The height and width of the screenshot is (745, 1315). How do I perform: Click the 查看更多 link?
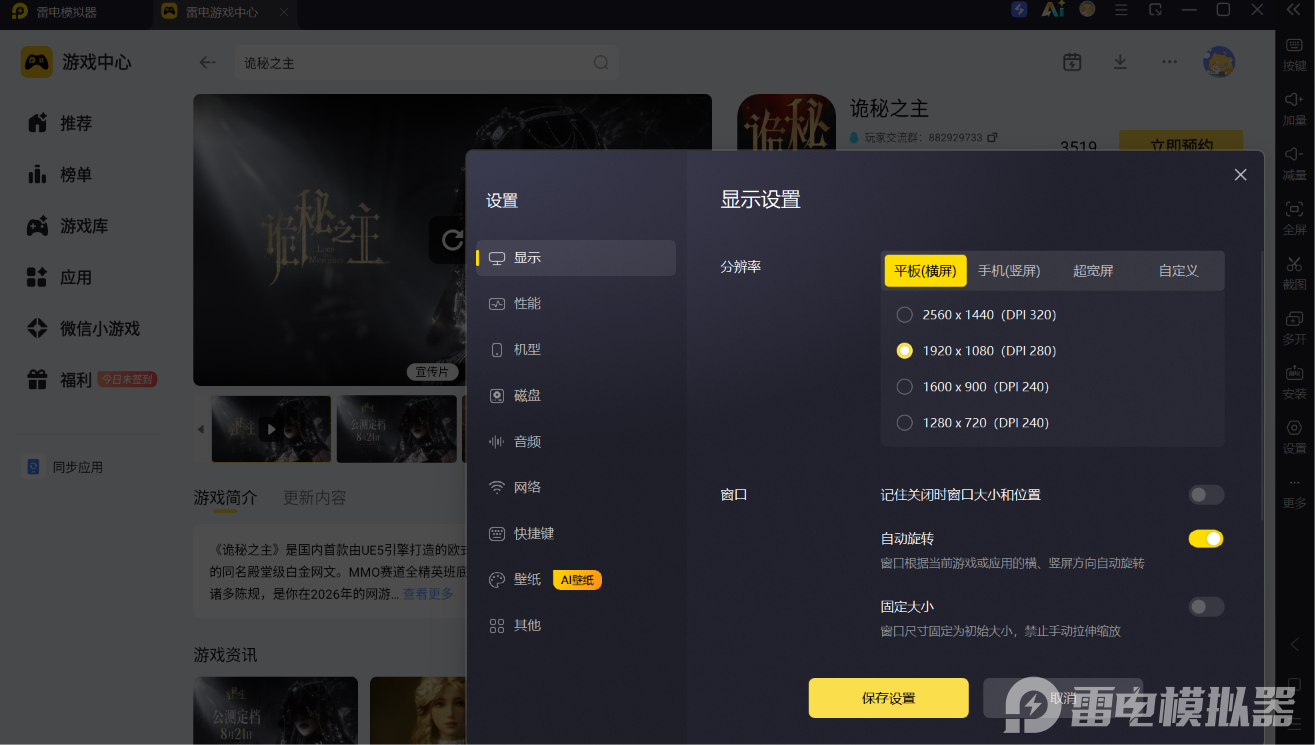point(428,593)
